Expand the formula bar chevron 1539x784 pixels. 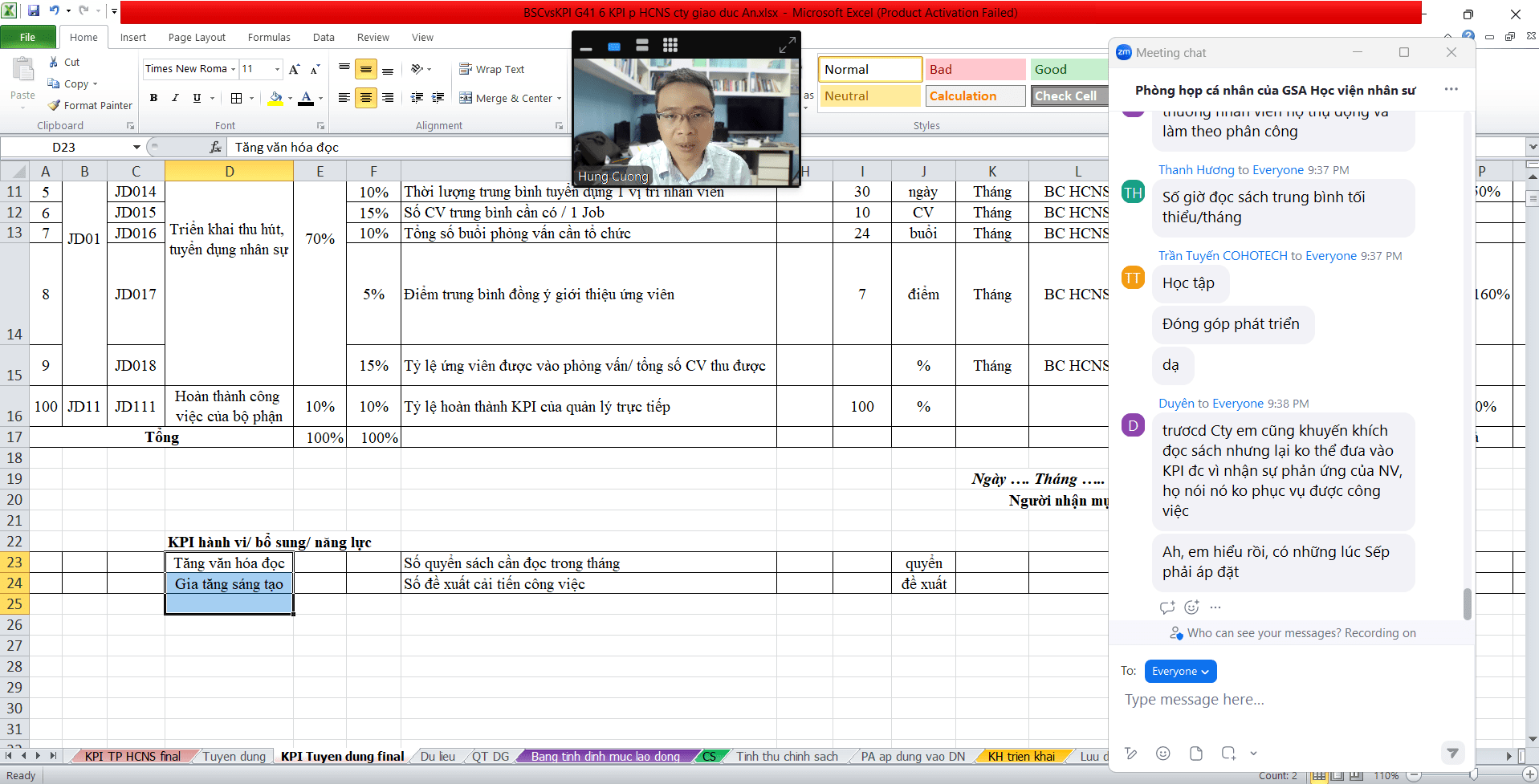[1533, 147]
